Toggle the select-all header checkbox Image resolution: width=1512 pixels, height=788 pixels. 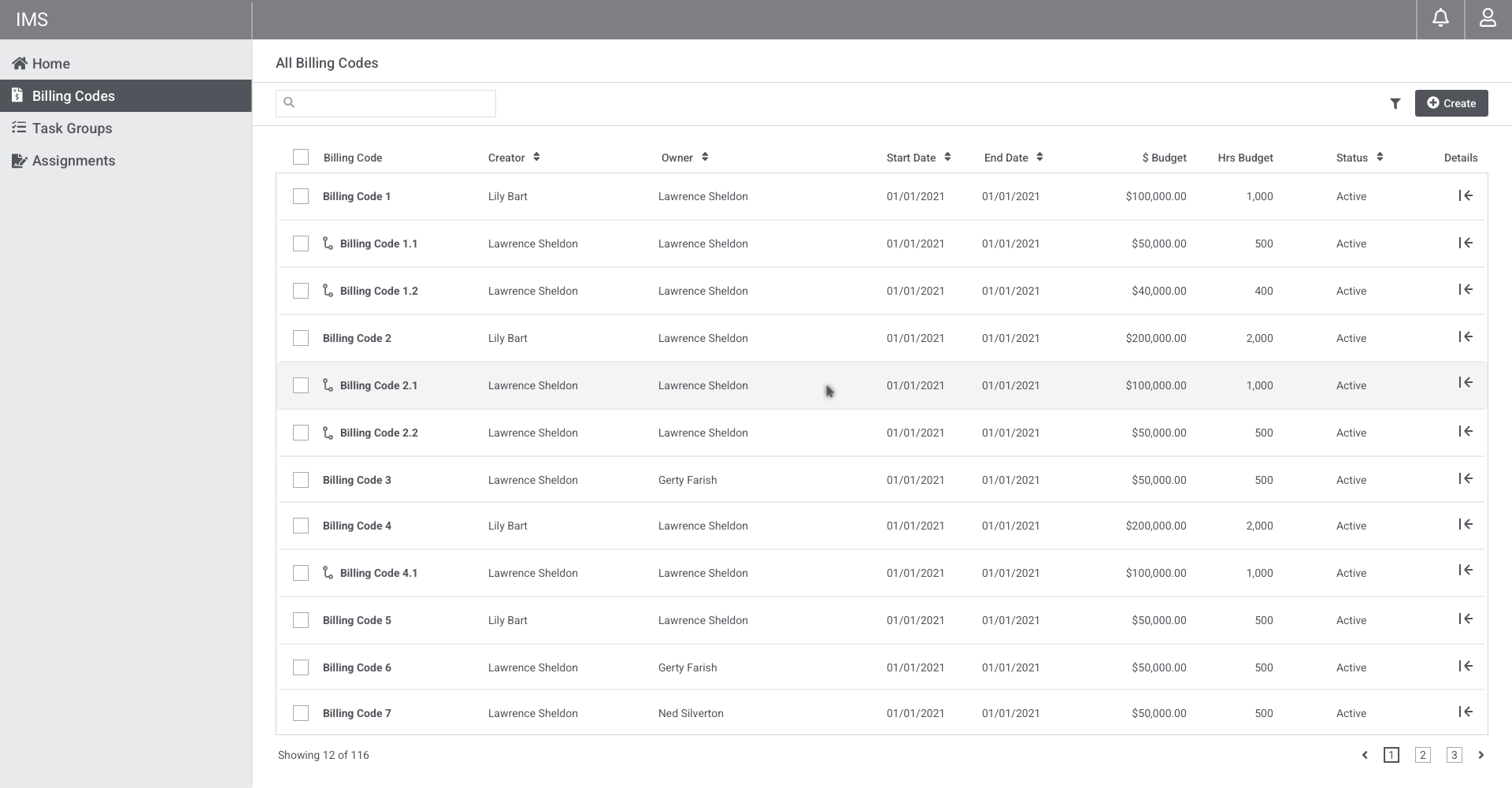coord(301,157)
